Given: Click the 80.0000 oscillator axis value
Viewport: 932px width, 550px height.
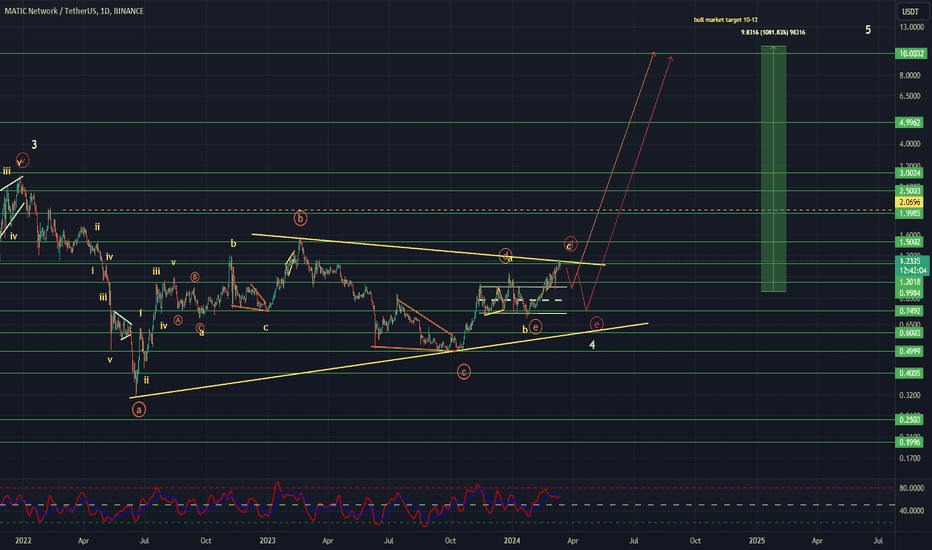Looking at the screenshot, I should click(x=912, y=488).
